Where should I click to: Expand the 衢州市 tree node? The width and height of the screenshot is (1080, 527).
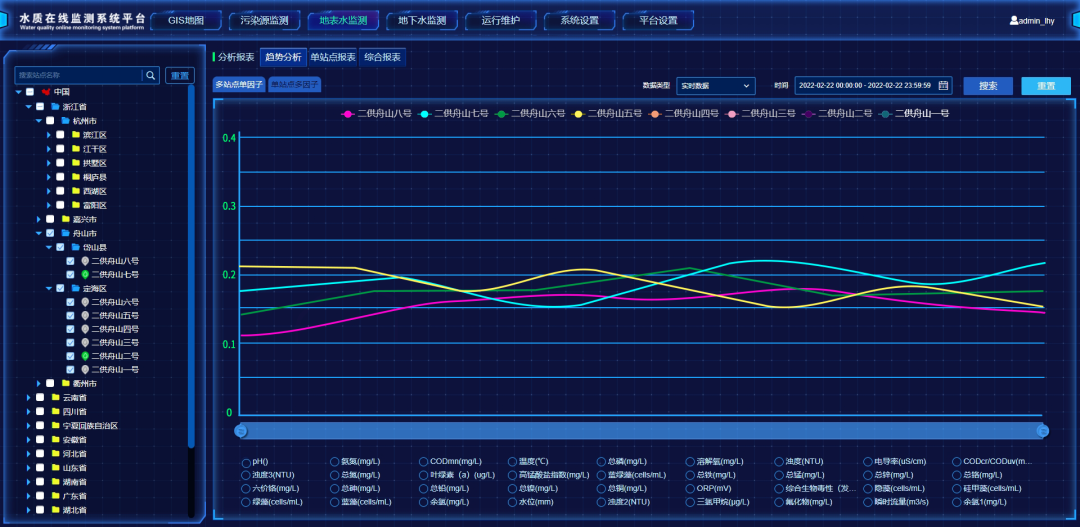39,384
